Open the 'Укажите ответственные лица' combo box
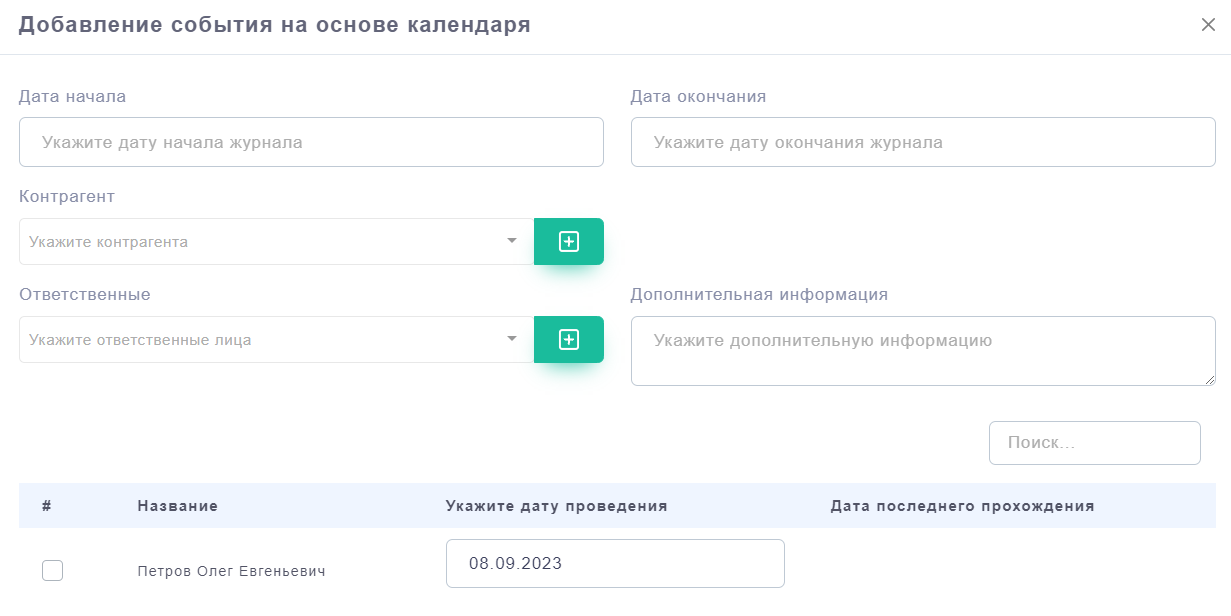 260,340
